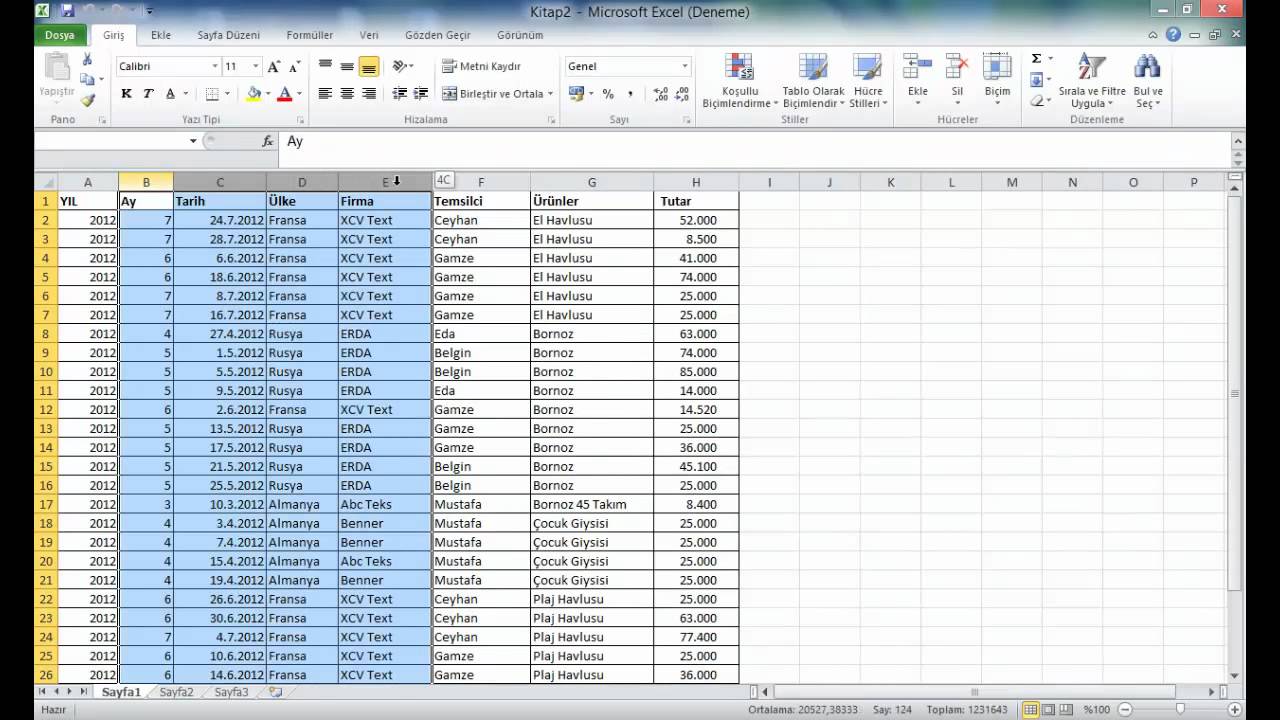Decrease decimal places icon
1280x720 pixels.
pyautogui.click(x=683, y=94)
